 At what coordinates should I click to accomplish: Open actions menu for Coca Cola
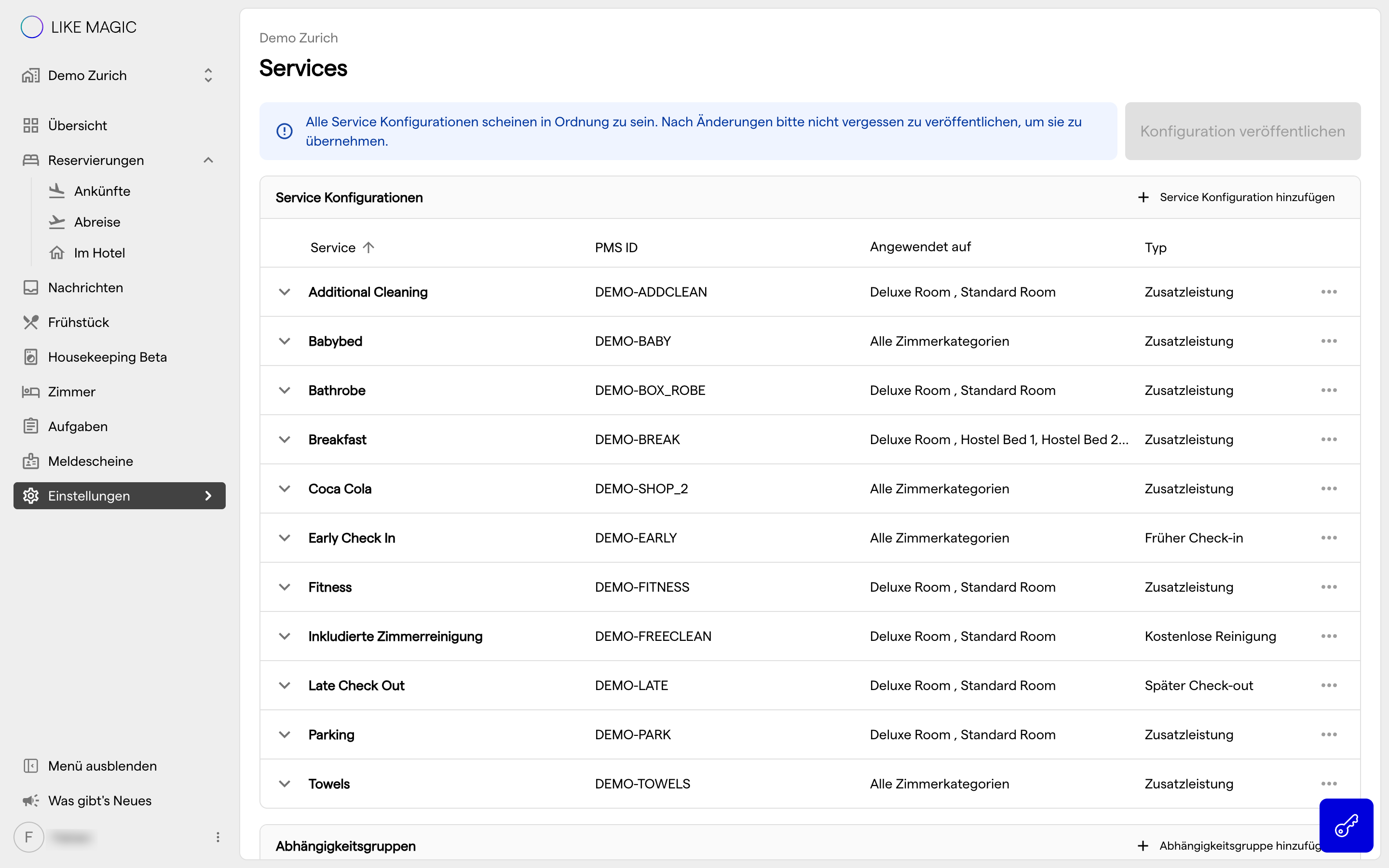[x=1329, y=488]
